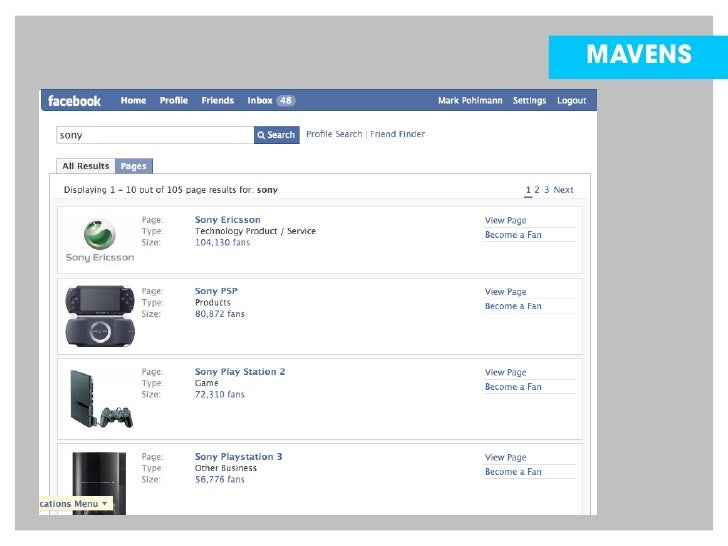This screenshot has width=728, height=546.
Task: Open the Home nav link
Action: (x=133, y=100)
